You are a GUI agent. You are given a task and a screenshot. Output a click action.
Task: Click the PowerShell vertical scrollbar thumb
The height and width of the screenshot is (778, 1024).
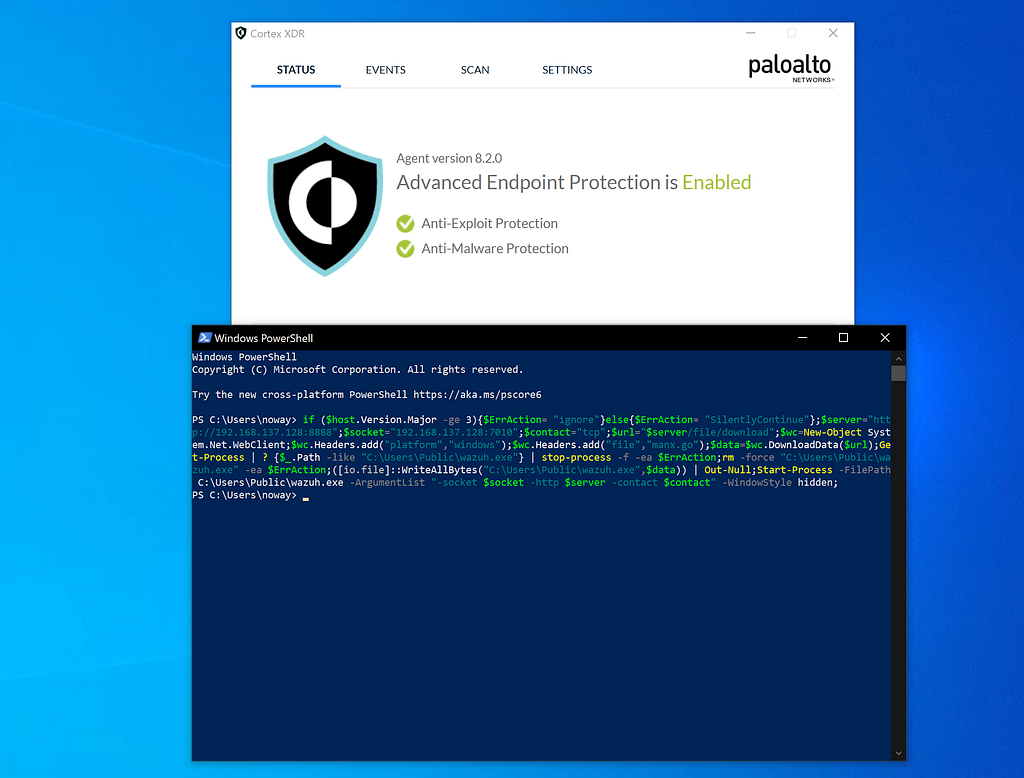pos(899,373)
